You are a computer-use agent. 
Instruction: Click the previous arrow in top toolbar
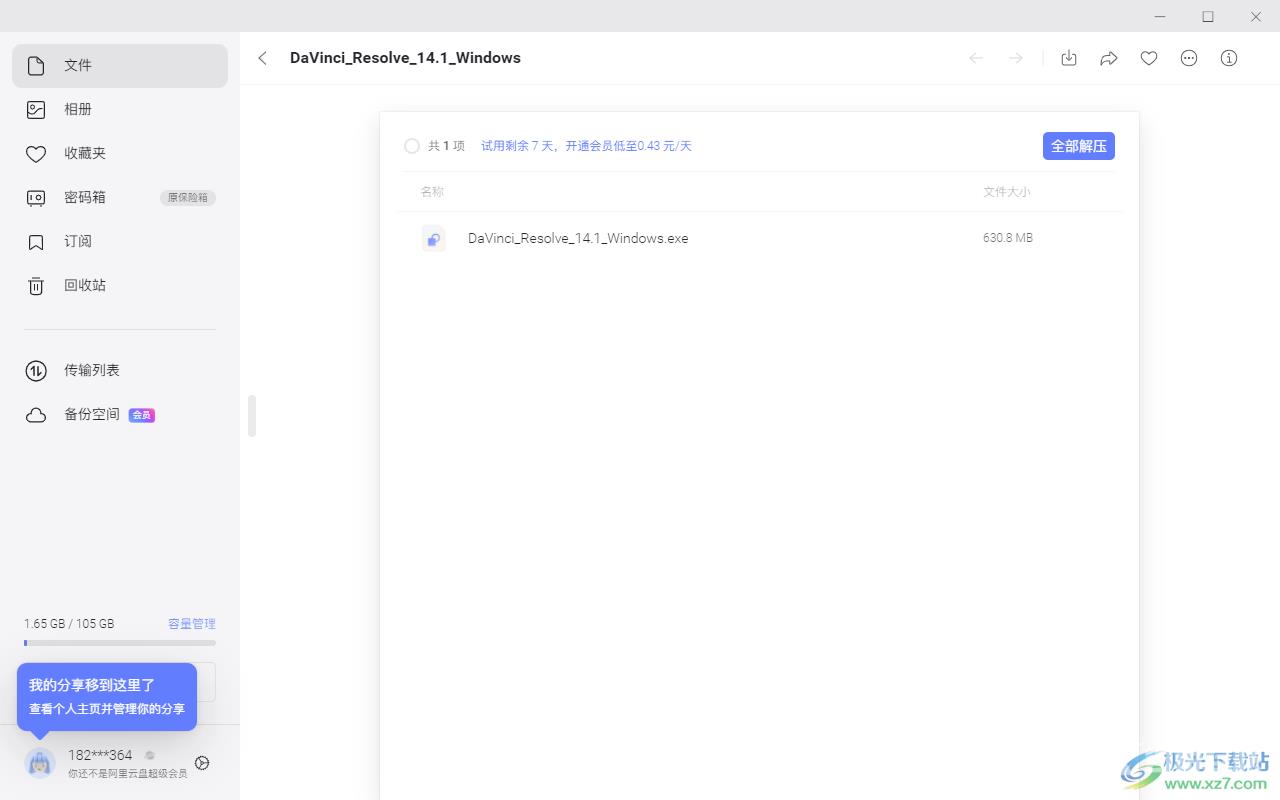[976, 58]
